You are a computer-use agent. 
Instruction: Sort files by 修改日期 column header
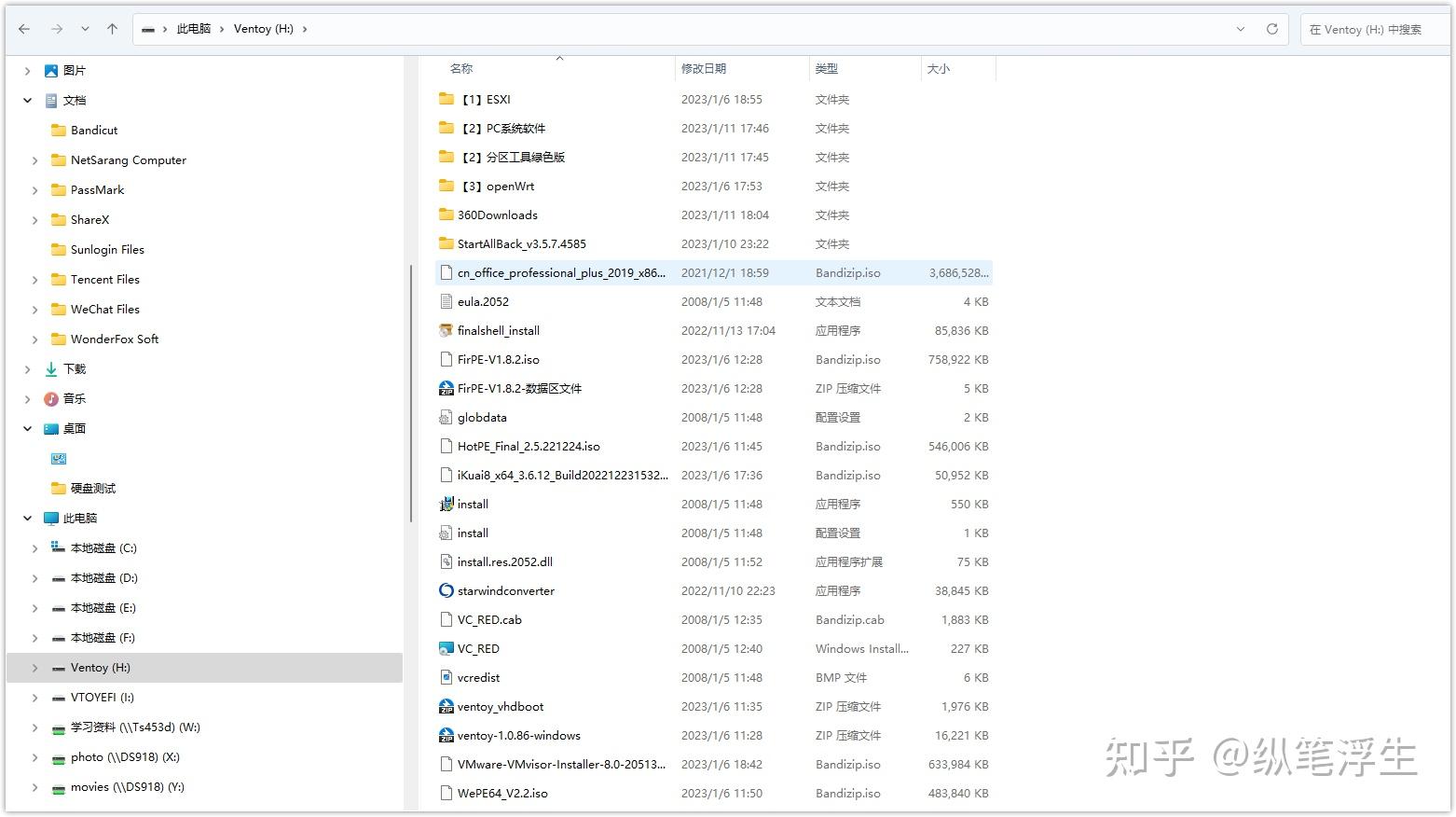click(x=704, y=68)
